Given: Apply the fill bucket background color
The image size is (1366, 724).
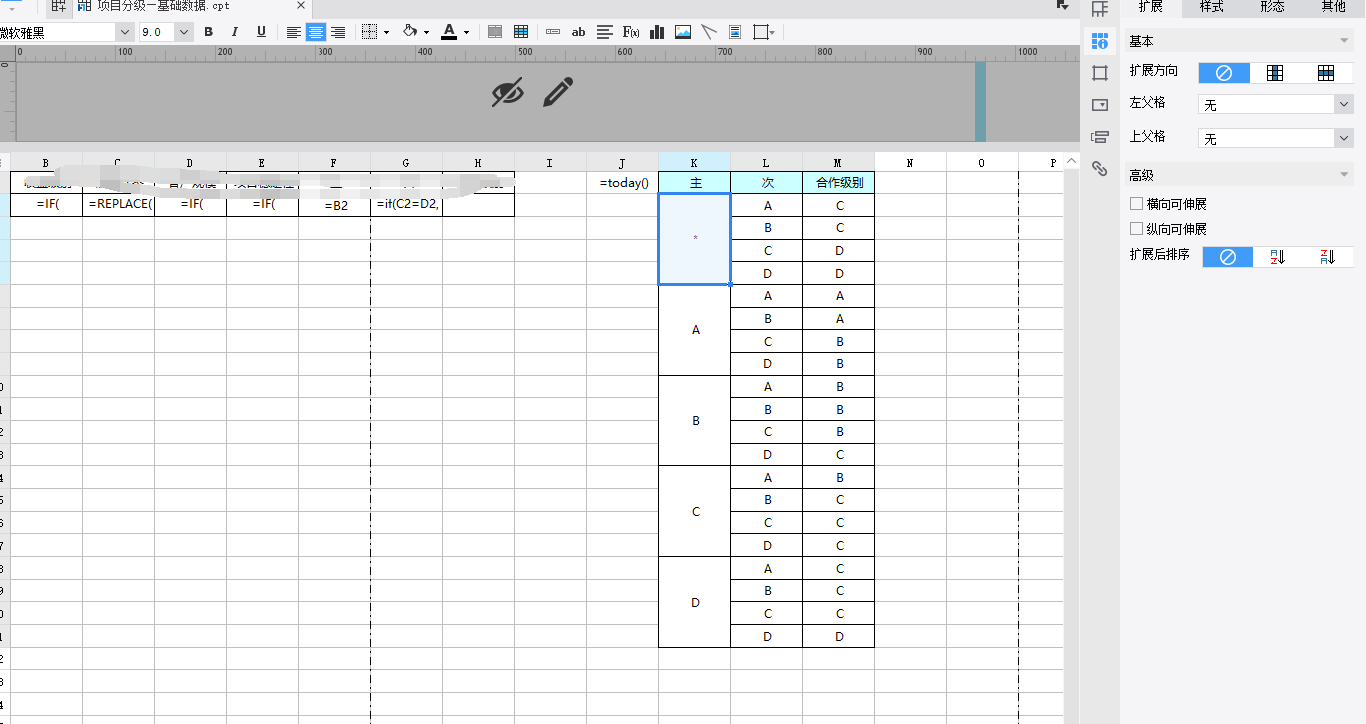Looking at the screenshot, I should 410,32.
